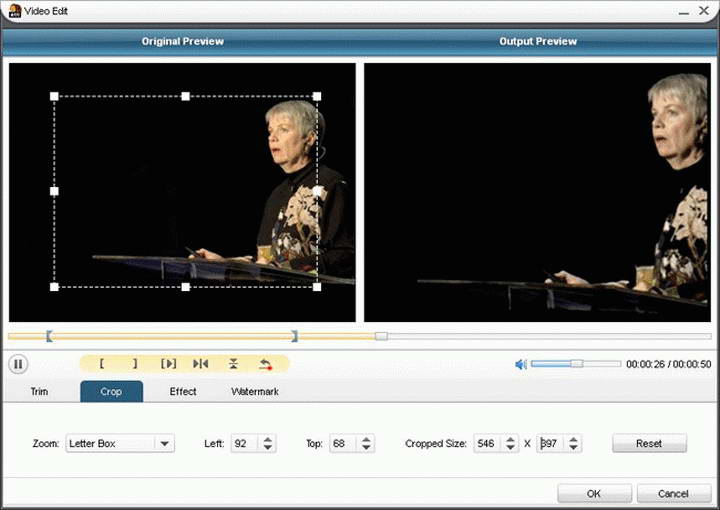This screenshot has width=720, height=510.
Task: Click the trim start marker on timeline
Action: click(49, 336)
